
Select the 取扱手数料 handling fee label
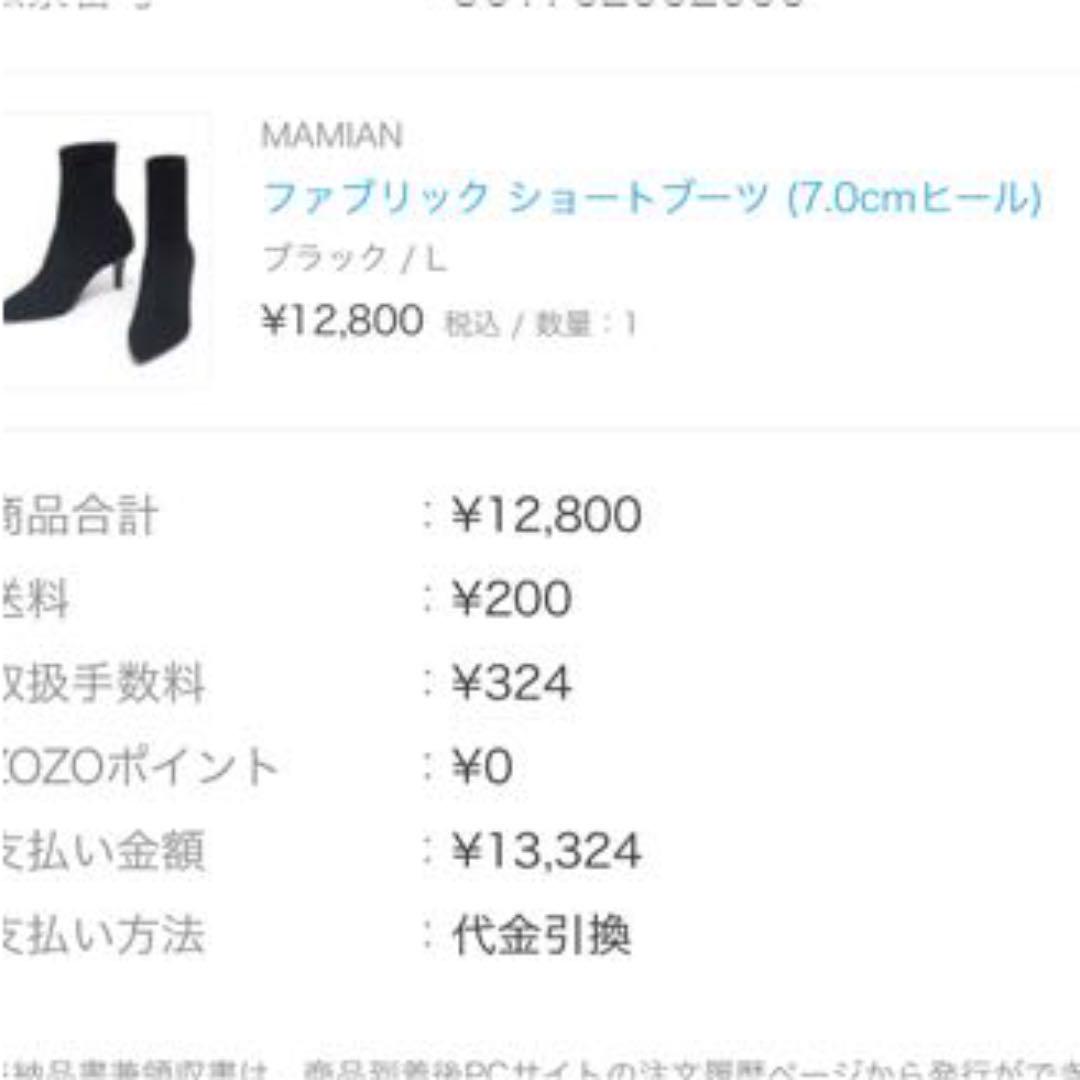(x=103, y=683)
